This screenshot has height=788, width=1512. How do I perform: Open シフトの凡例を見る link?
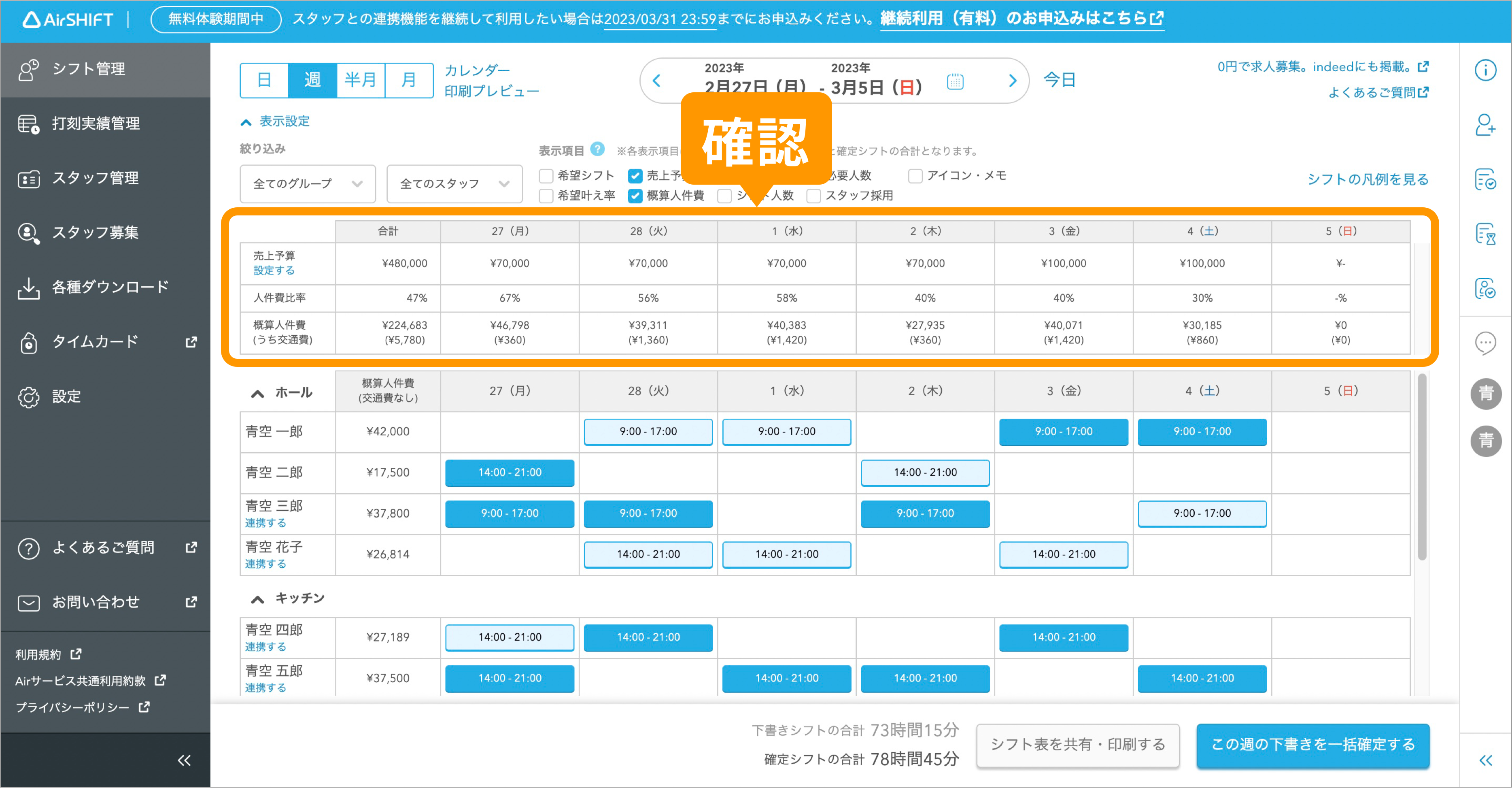click(1368, 179)
